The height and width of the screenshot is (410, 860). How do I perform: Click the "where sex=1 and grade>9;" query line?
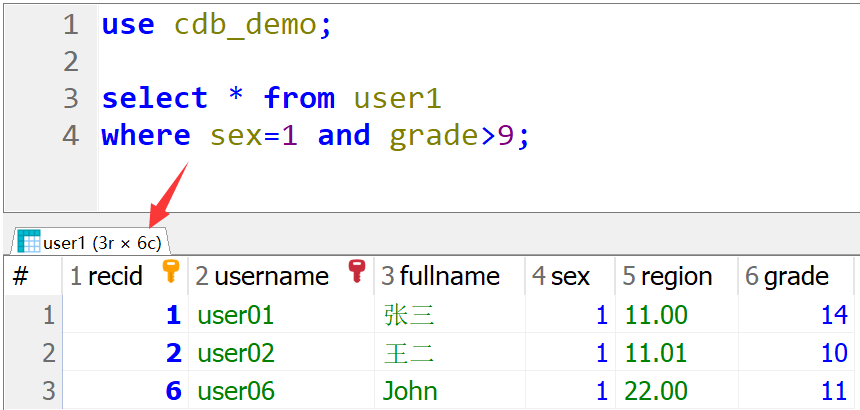pyautogui.click(x=315, y=135)
